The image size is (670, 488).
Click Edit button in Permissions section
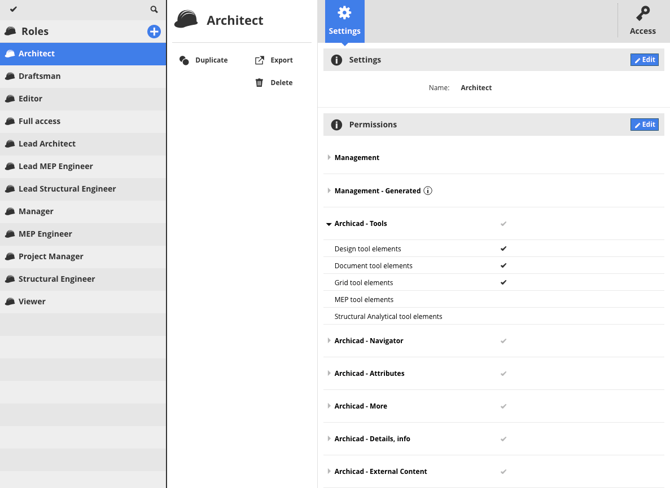pyautogui.click(x=644, y=125)
